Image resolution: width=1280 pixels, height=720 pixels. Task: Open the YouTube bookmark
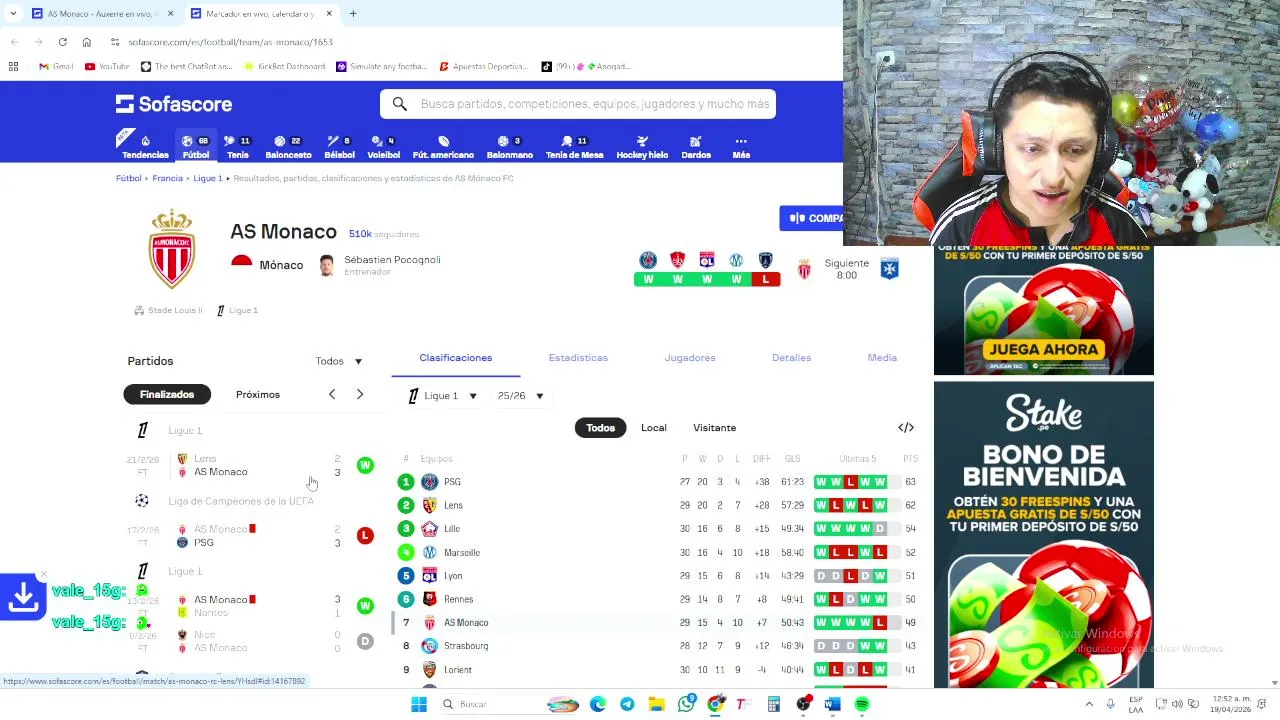pyautogui.click(x=107, y=66)
